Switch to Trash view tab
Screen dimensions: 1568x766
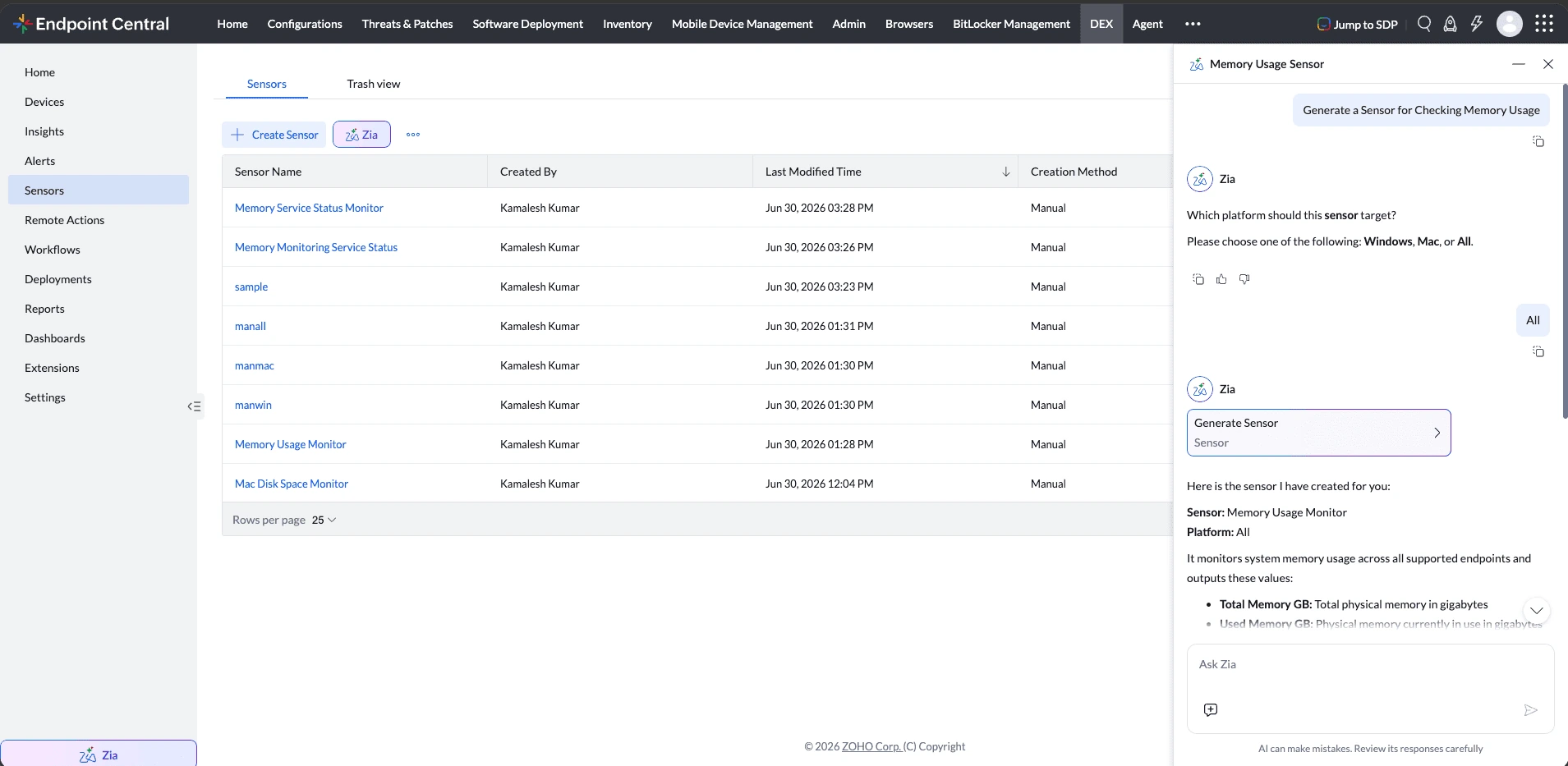pos(374,84)
